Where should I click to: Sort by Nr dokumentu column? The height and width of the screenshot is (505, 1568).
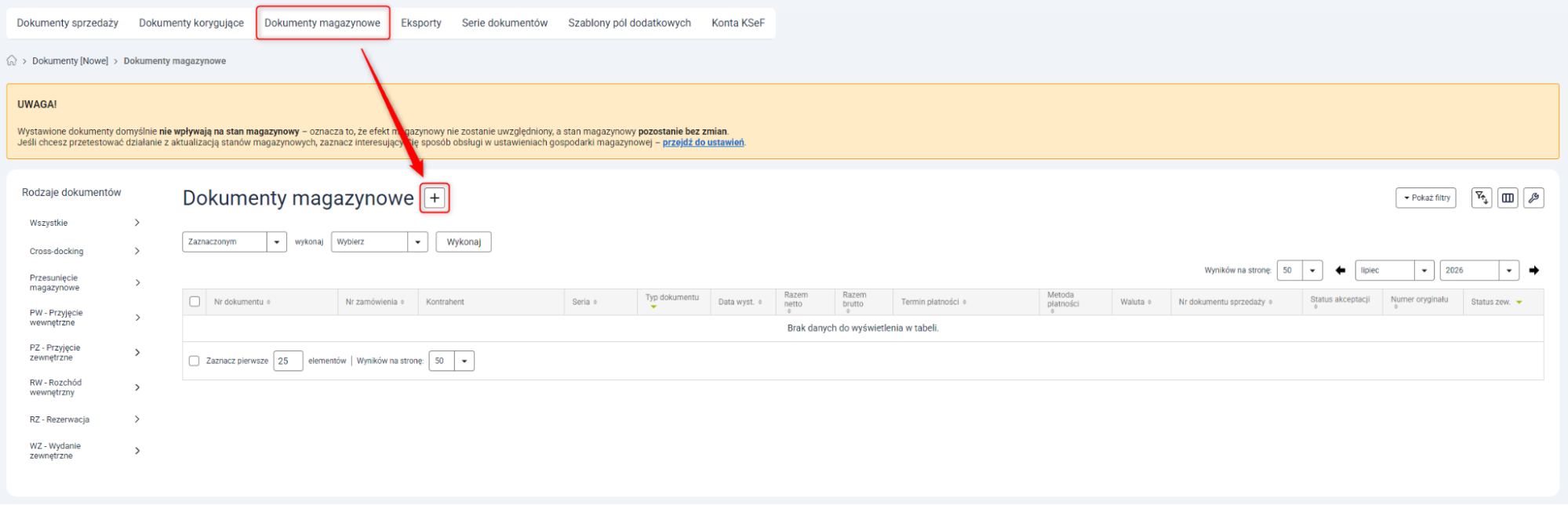pyautogui.click(x=242, y=302)
